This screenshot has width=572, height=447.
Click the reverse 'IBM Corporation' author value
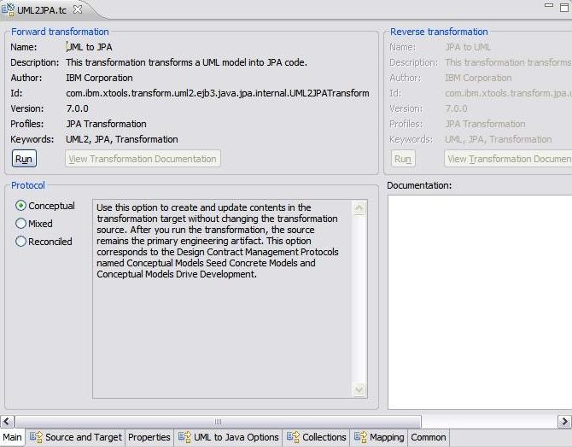click(x=478, y=78)
